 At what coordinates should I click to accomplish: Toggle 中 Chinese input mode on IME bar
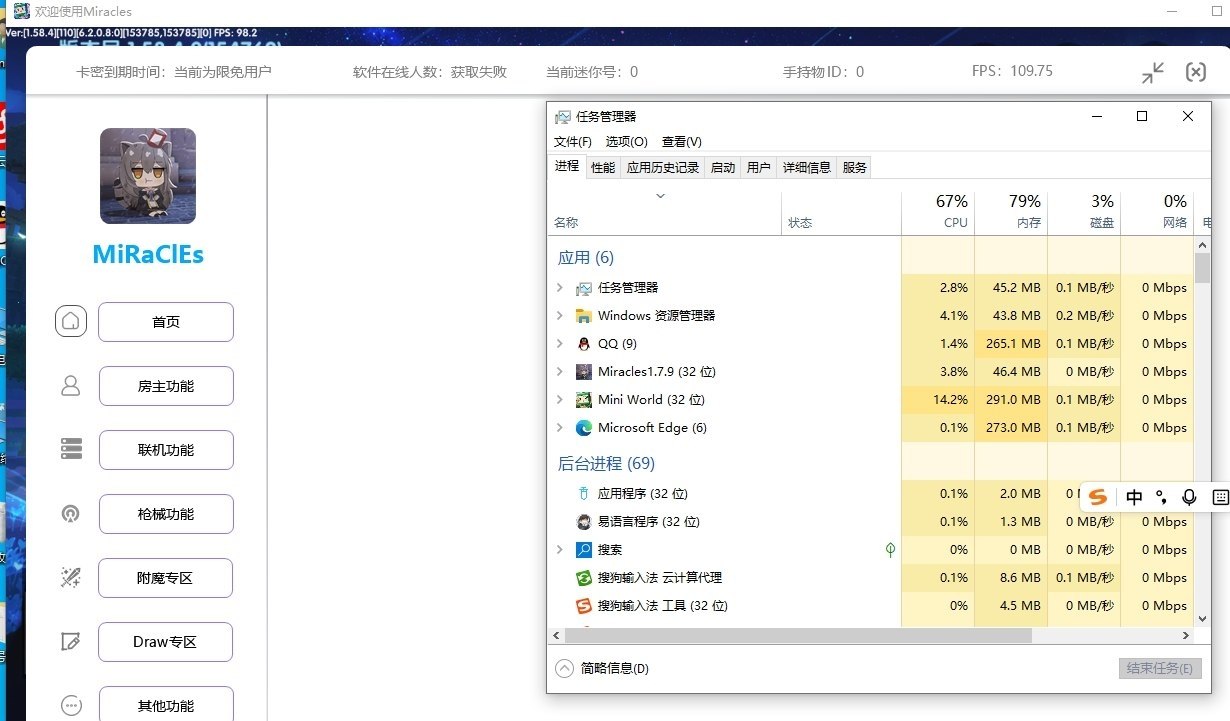(x=1134, y=497)
